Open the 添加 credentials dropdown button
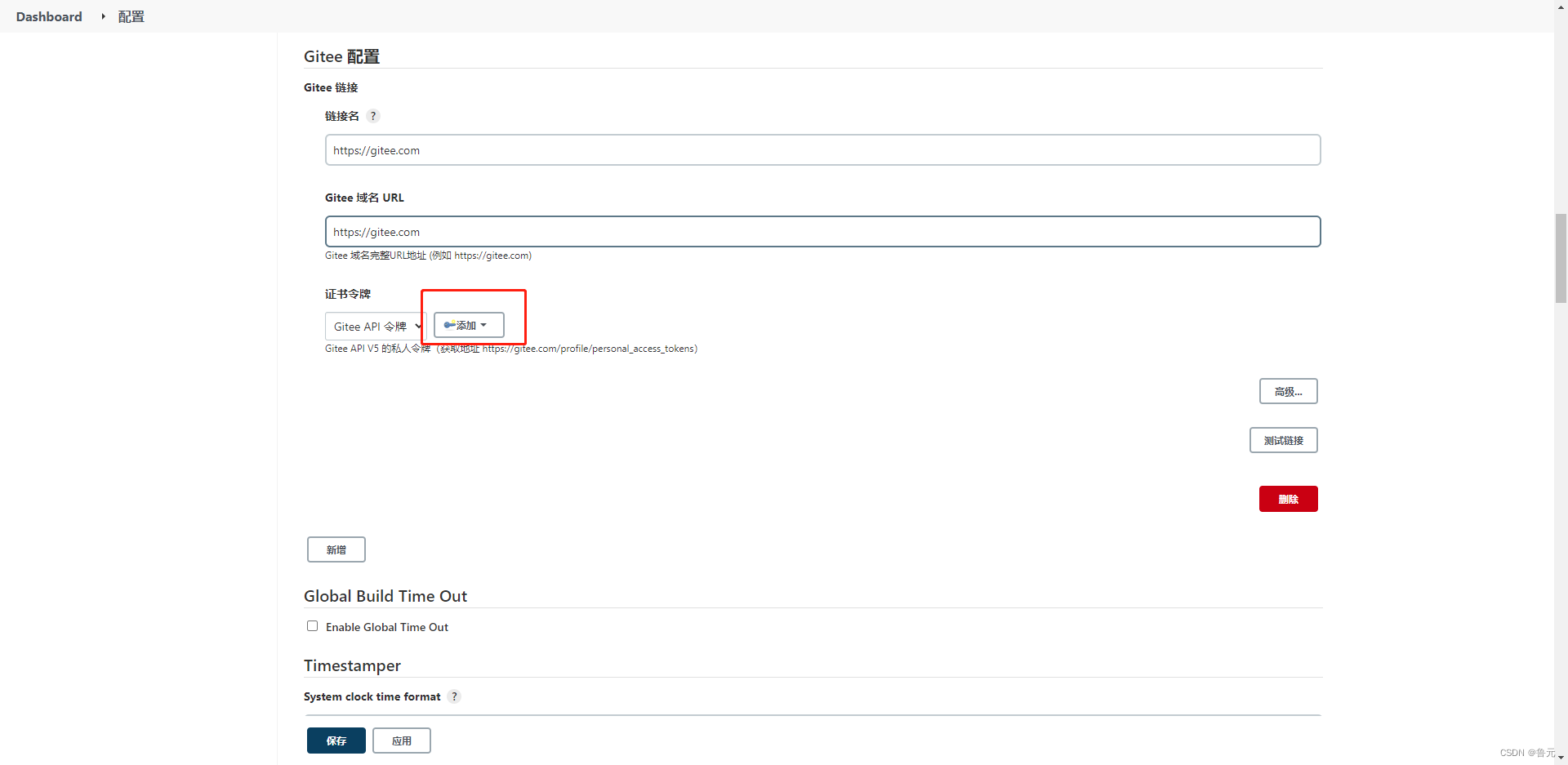1568x765 pixels. 469,325
